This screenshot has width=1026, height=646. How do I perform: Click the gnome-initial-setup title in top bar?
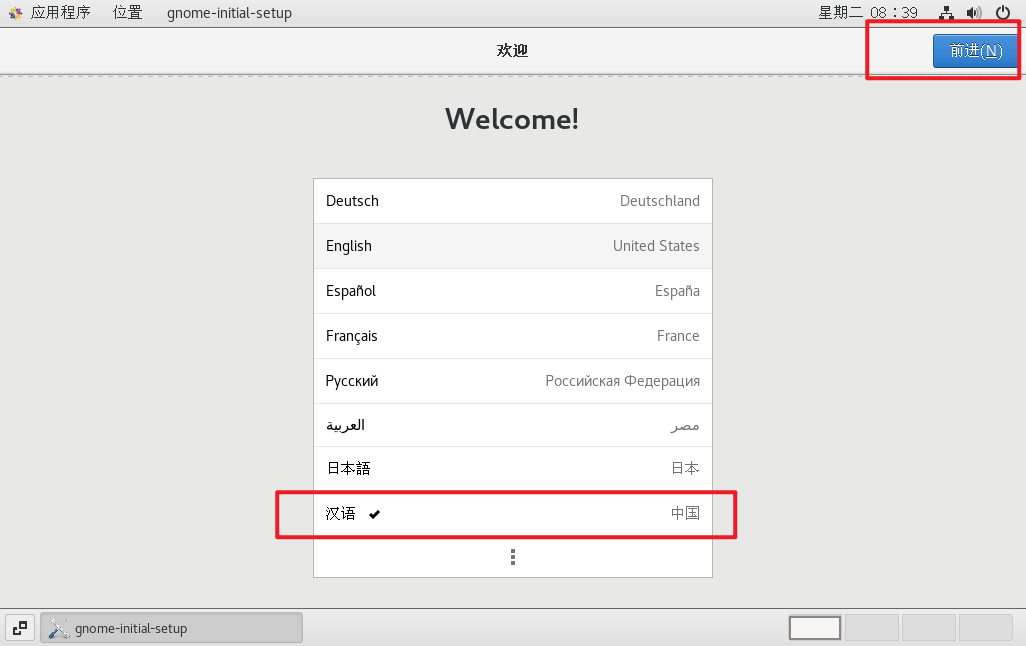(x=229, y=13)
